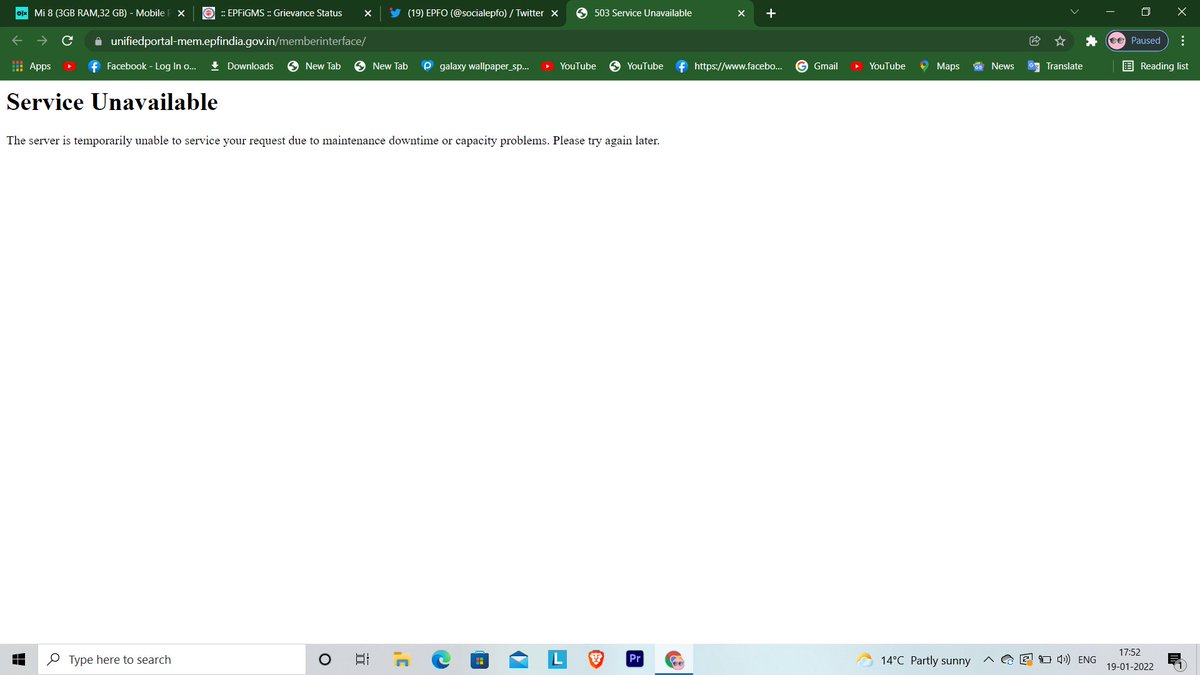Switch to the EPFO Twitter tab

[472, 13]
